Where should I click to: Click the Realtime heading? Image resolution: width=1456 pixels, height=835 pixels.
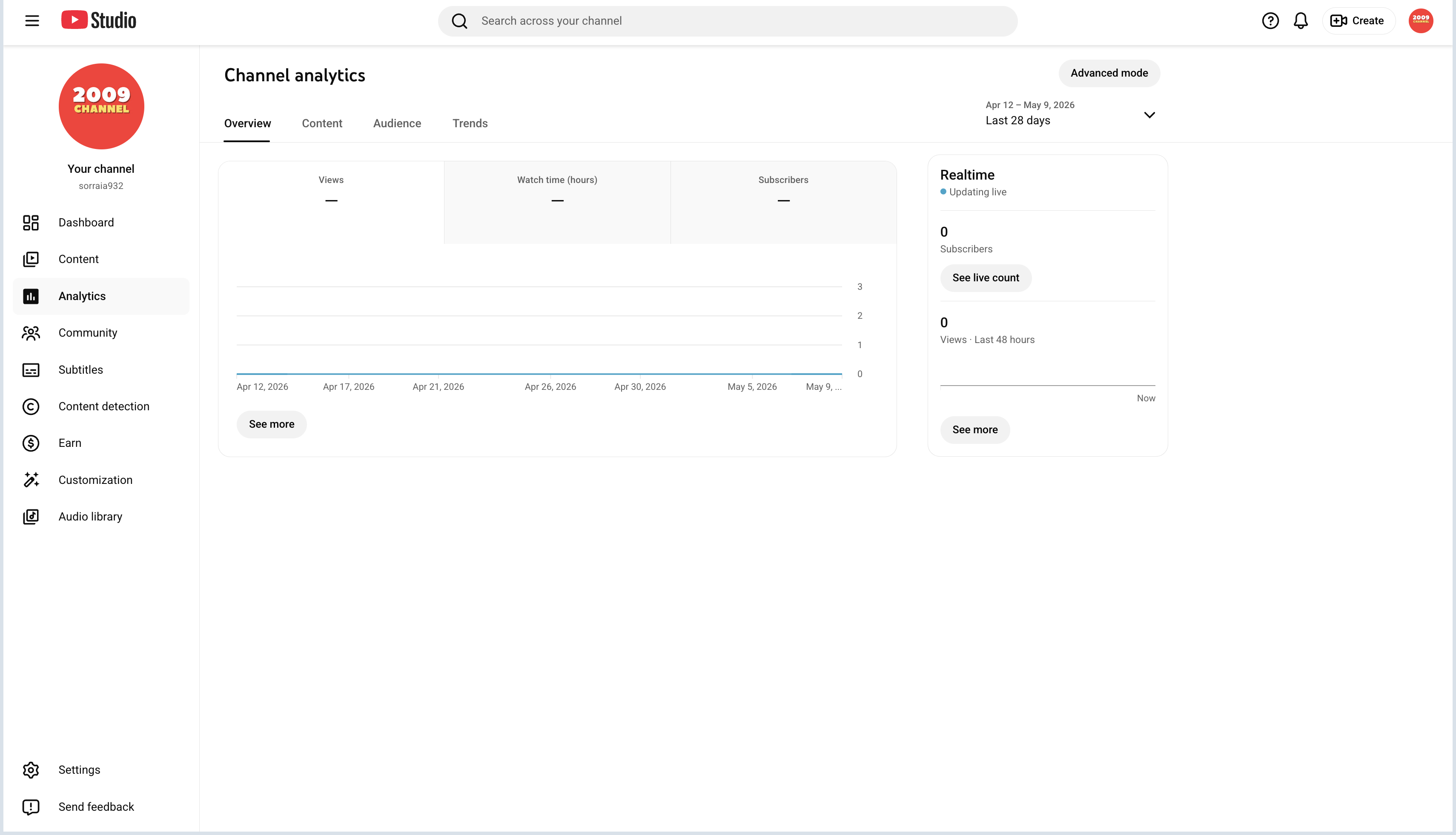[x=967, y=175]
